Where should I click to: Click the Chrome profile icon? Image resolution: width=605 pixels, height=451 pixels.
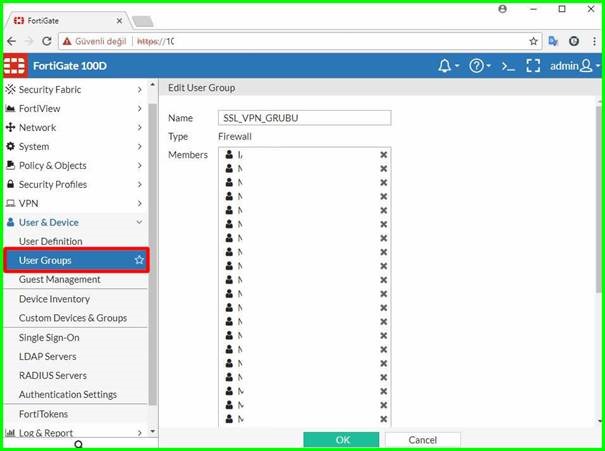(502, 9)
